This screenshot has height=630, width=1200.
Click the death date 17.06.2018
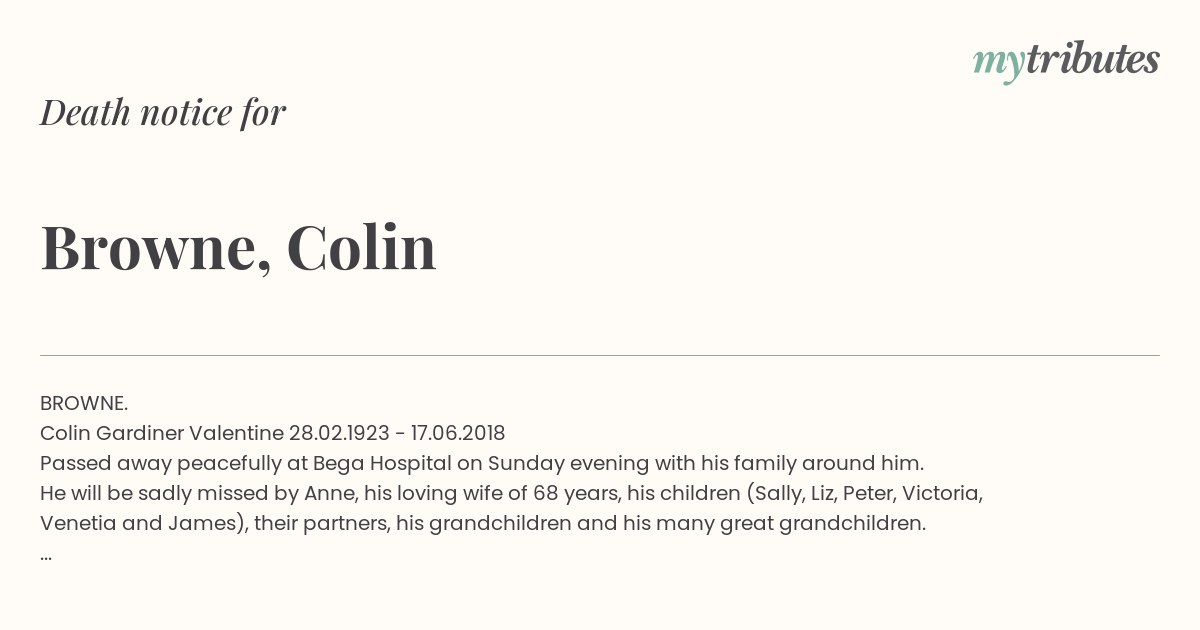[458, 433]
